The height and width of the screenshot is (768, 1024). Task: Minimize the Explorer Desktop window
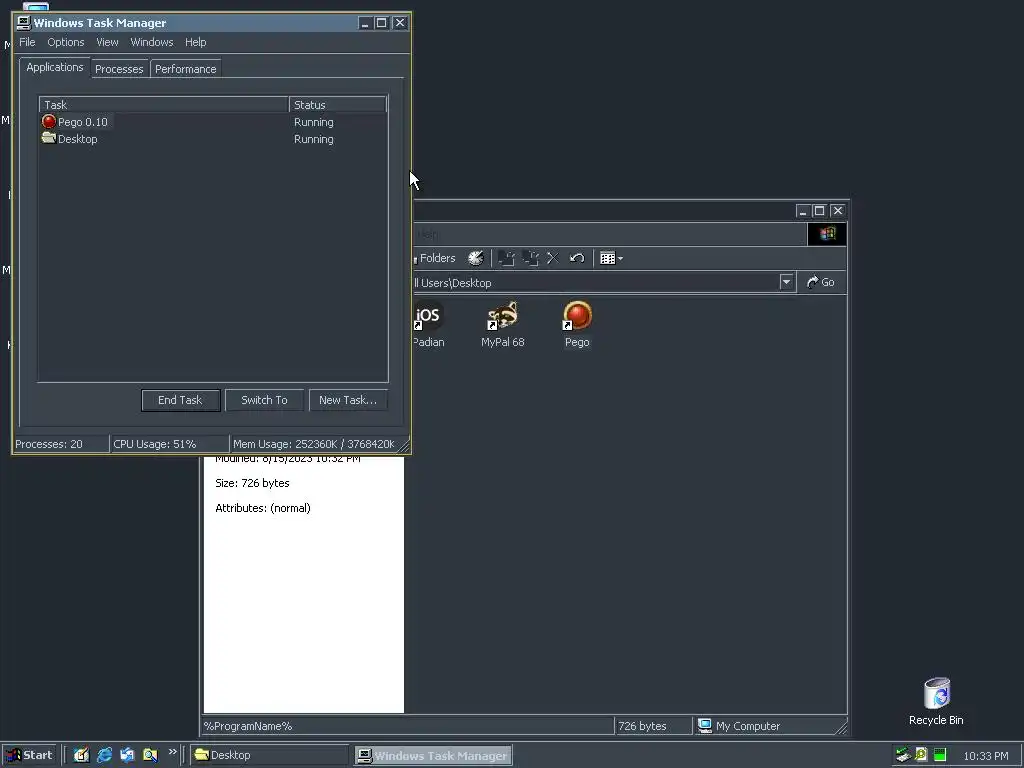point(803,211)
